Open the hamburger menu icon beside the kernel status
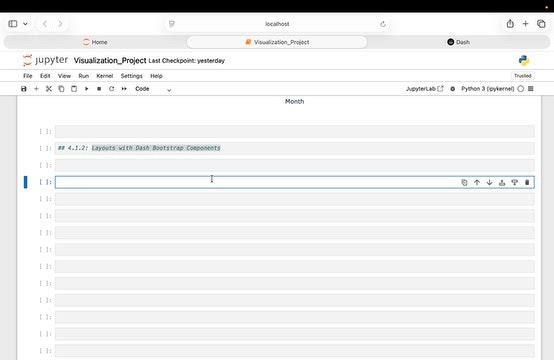 point(531,89)
